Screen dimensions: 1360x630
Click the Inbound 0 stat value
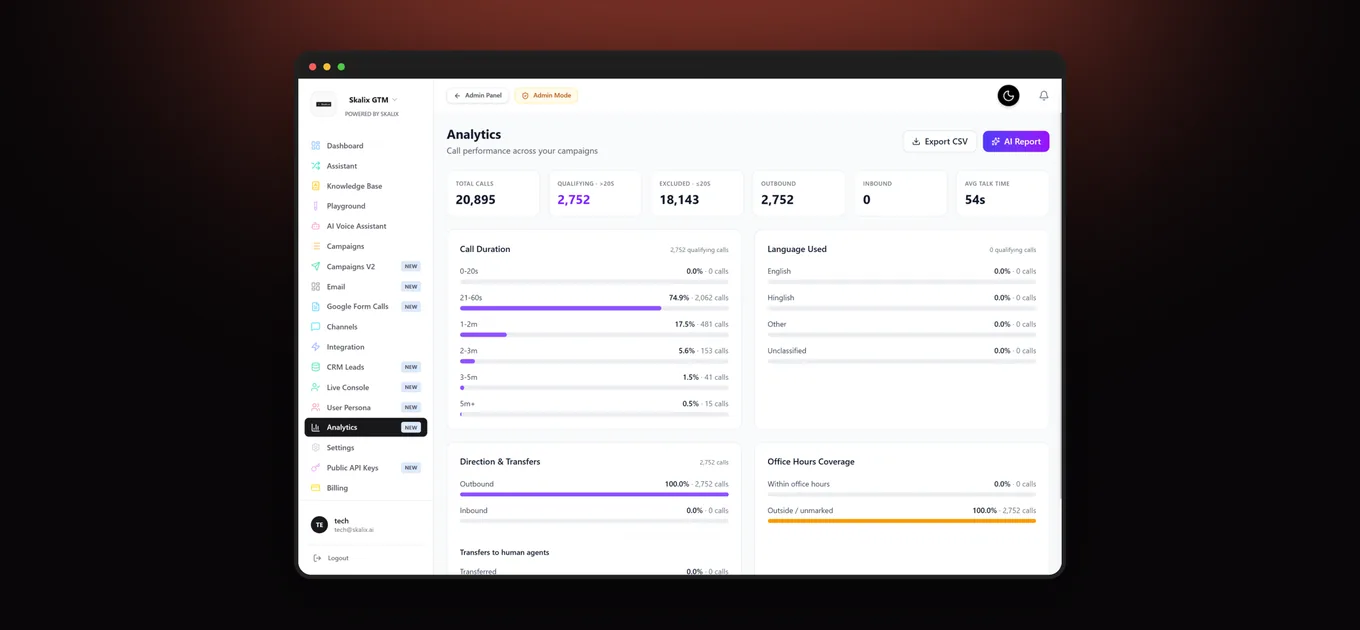point(866,200)
